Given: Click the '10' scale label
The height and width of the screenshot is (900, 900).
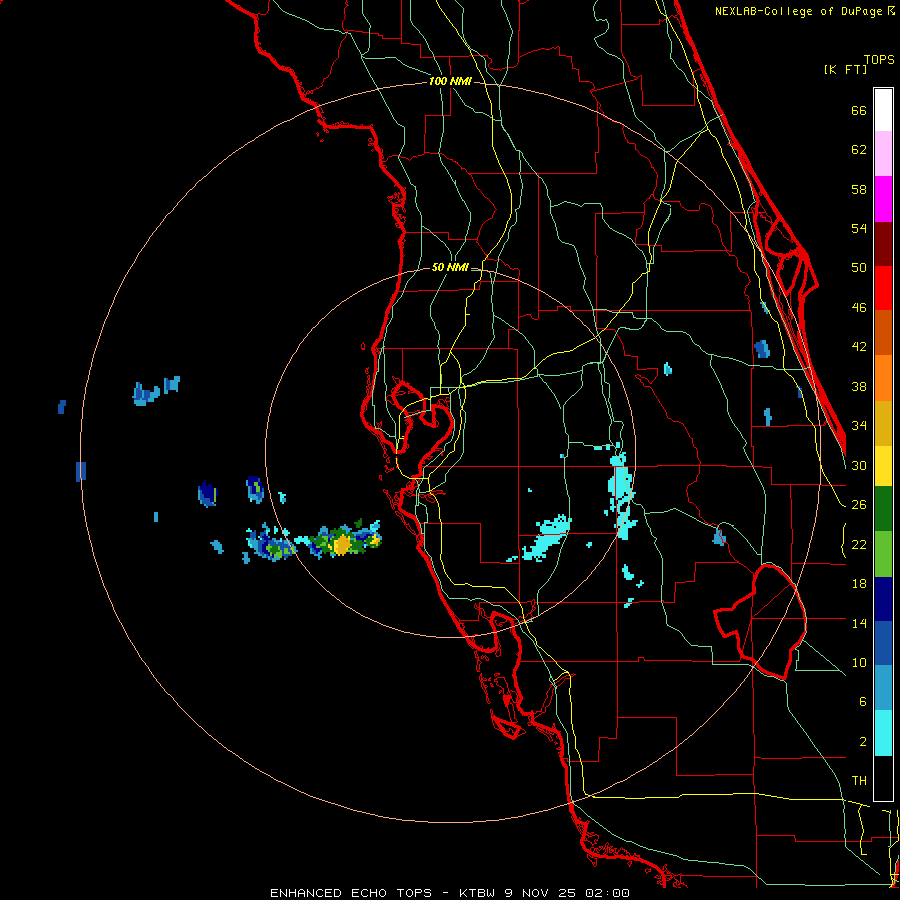Looking at the screenshot, I should (859, 662).
